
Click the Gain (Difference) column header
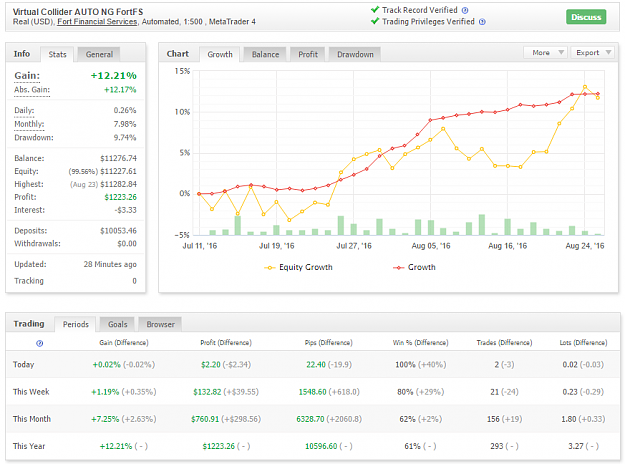(x=124, y=343)
